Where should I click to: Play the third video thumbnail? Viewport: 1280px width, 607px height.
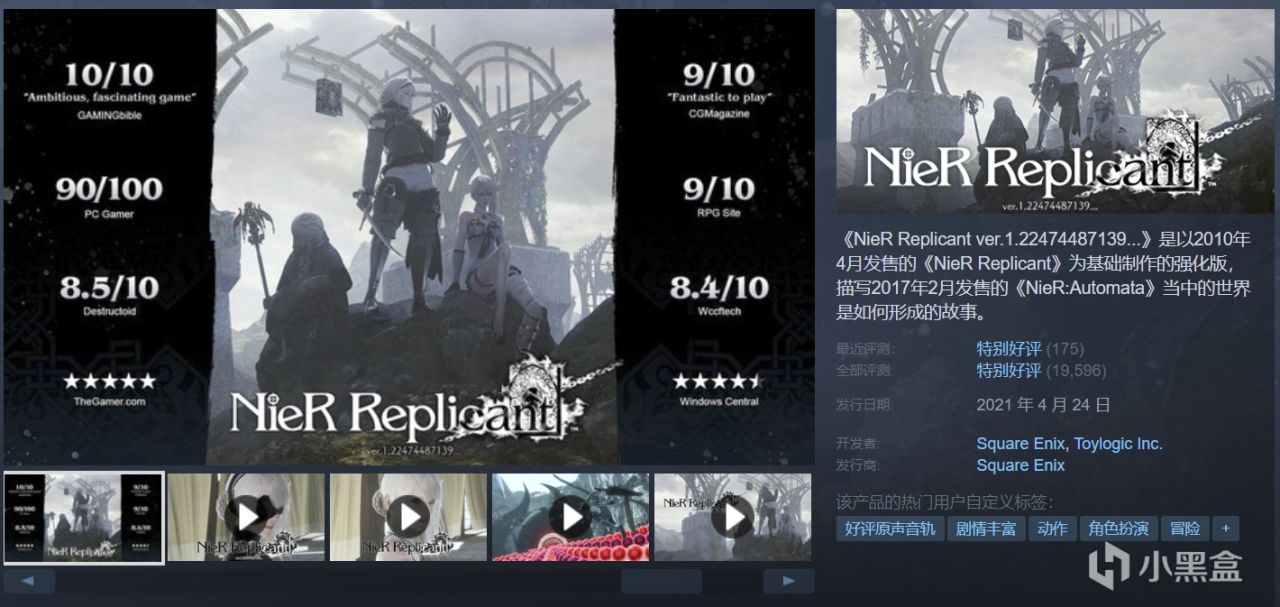tap(409, 517)
